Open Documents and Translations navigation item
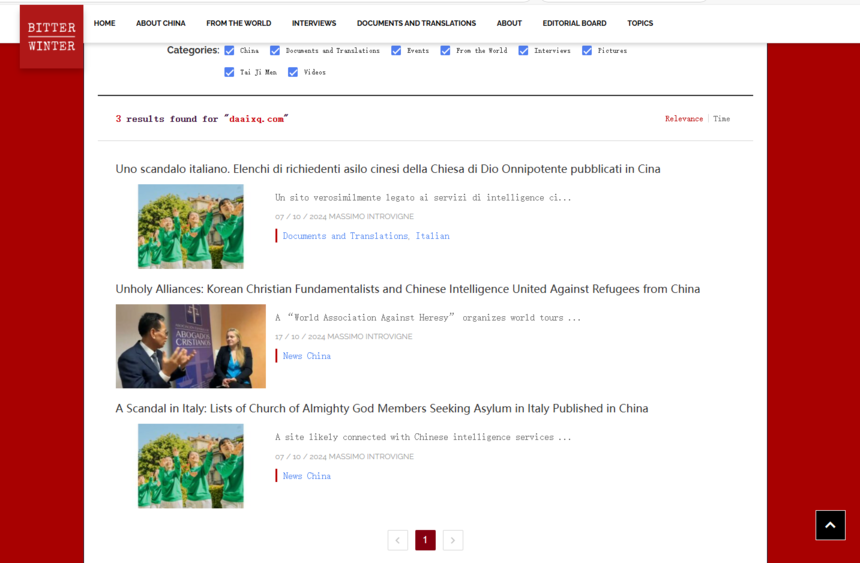 (x=416, y=23)
